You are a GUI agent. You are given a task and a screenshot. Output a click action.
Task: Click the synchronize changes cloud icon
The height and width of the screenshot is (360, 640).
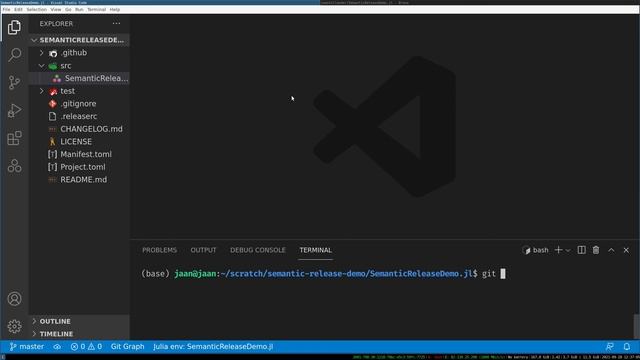coord(57,347)
